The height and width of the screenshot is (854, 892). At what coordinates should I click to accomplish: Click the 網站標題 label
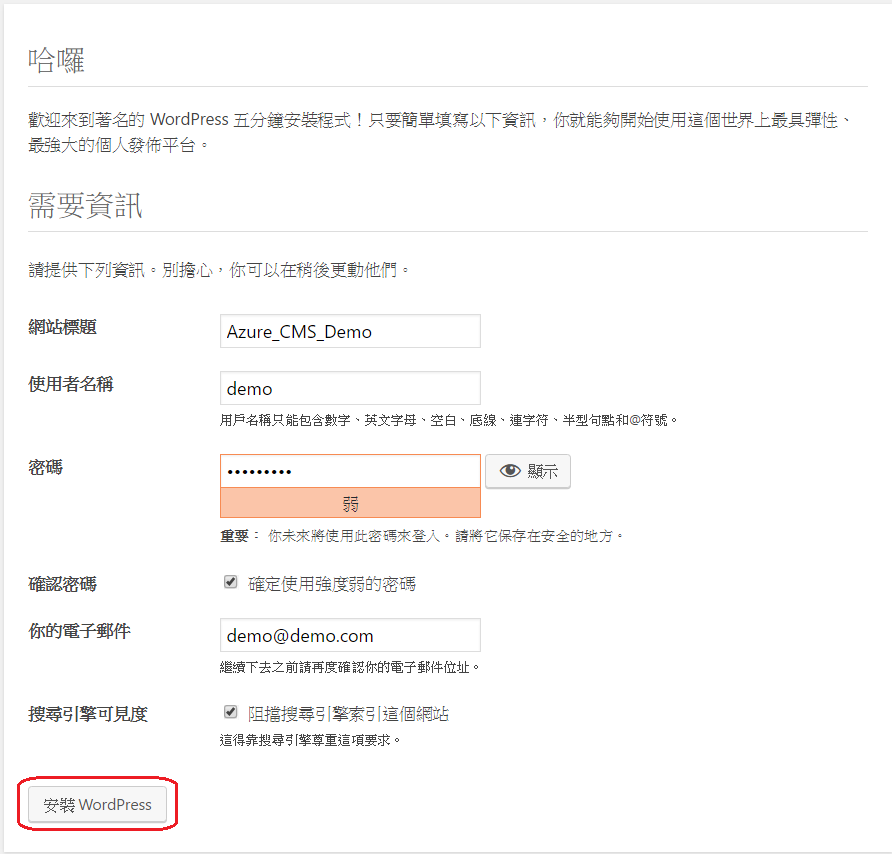tap(63, 327)
